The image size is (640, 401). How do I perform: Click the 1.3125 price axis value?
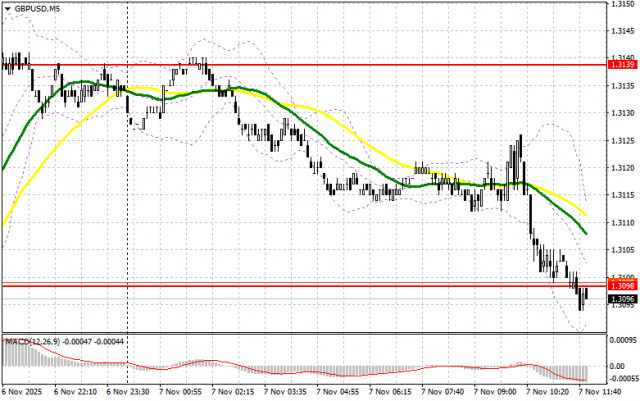(622, 140)
